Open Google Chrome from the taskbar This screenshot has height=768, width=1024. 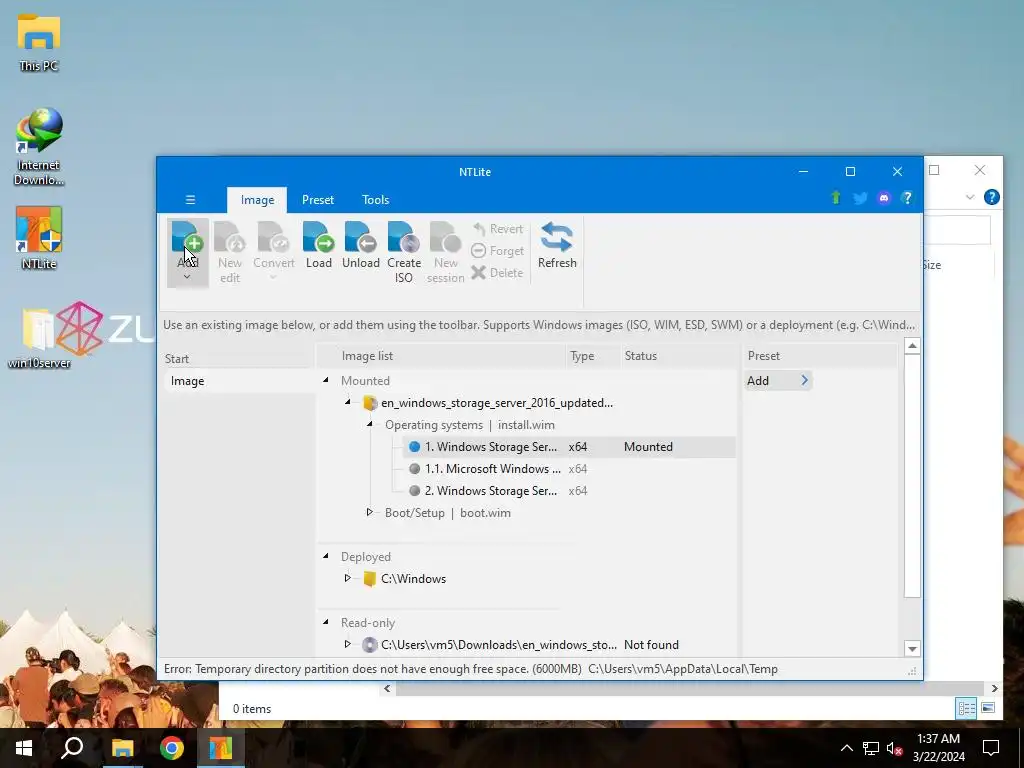[172, 748]
